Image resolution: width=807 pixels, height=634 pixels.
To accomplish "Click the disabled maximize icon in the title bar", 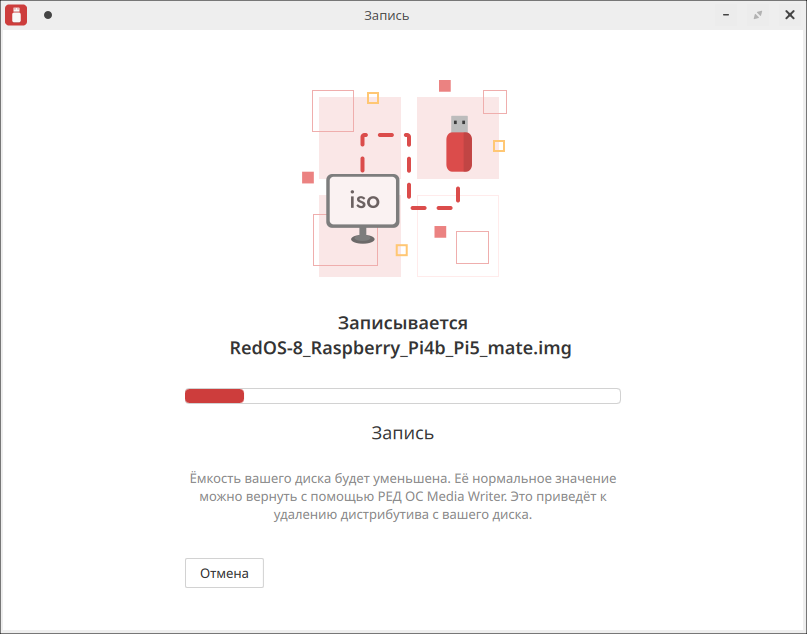I will click(x=758, y=15).
